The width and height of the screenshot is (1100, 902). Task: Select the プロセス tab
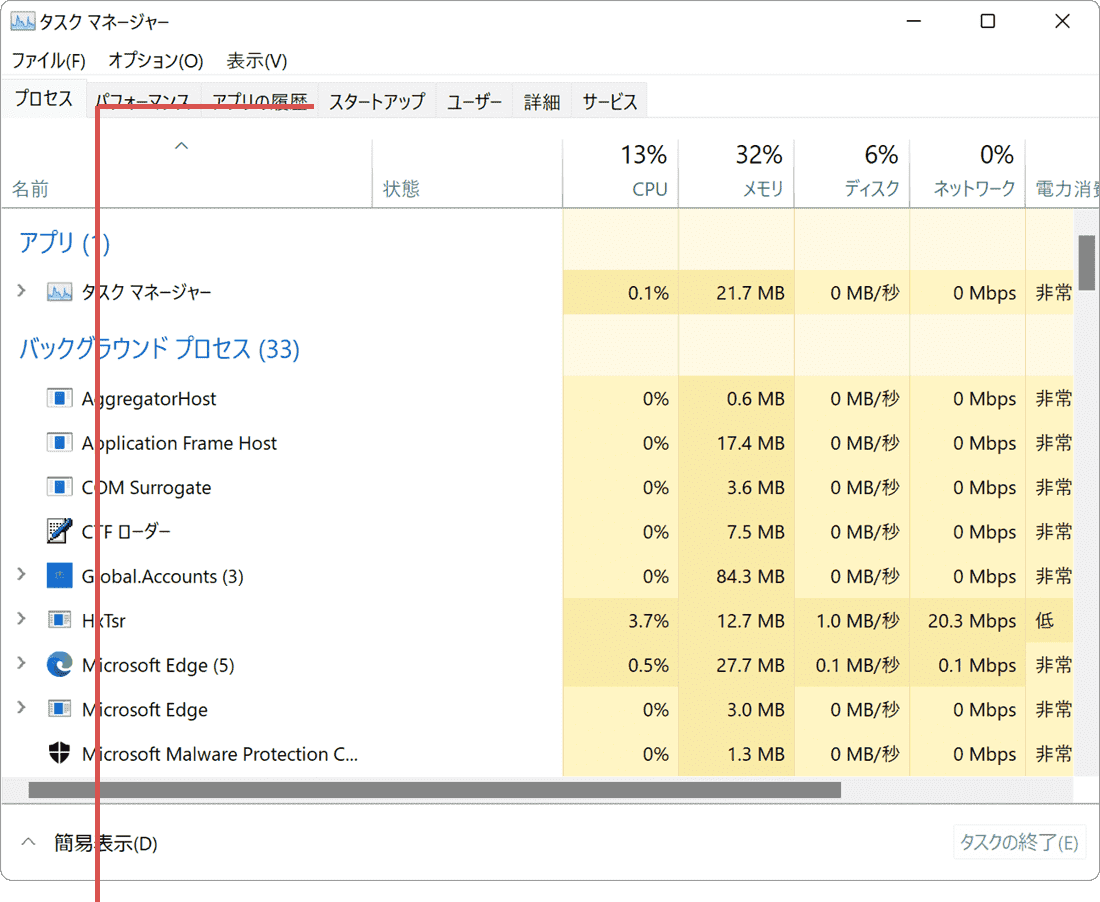[x=43, y=98]
